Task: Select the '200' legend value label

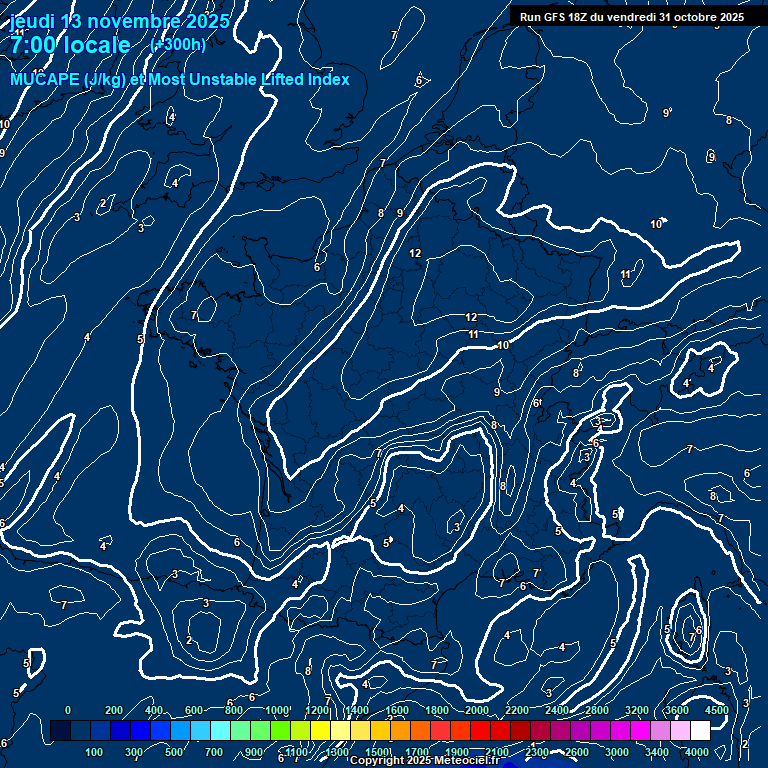Action: 114,710
